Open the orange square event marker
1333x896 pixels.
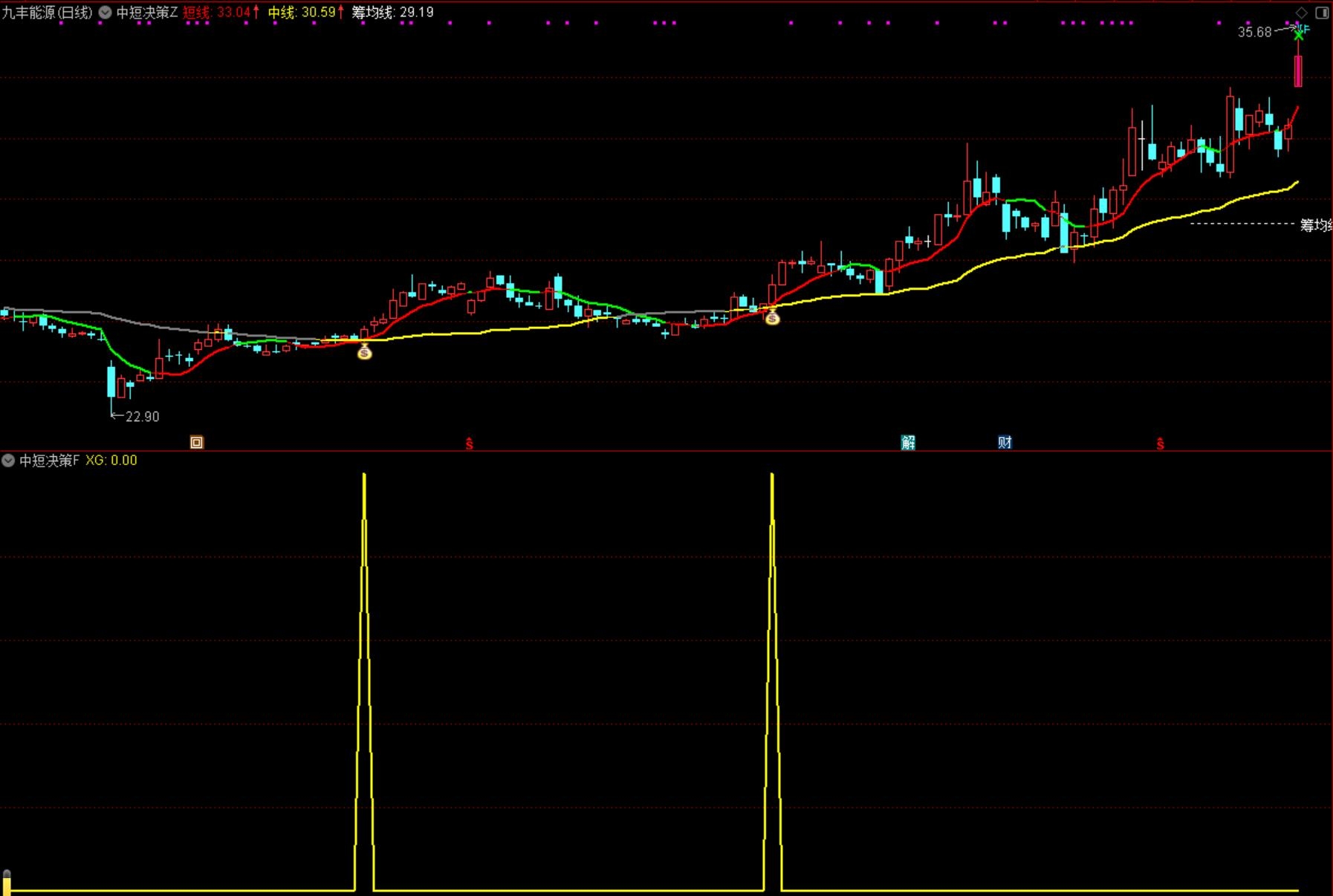196,443
